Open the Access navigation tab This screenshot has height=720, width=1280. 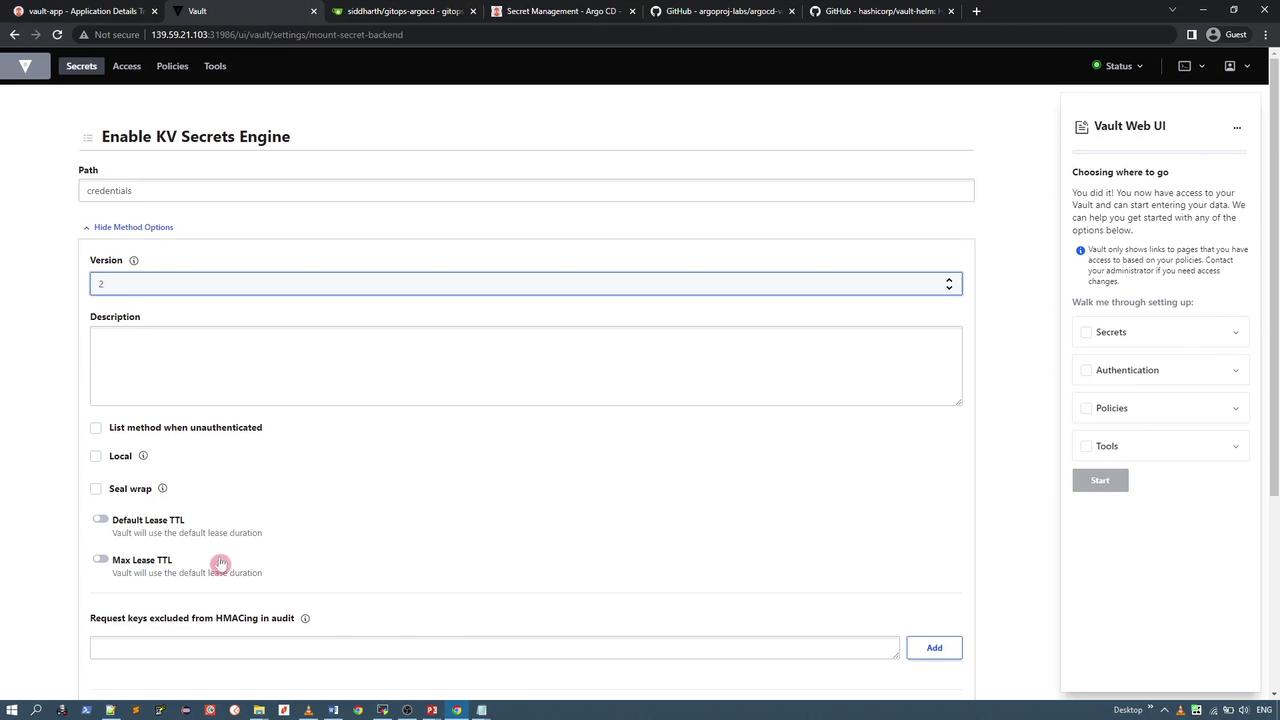tap(127, 66)
